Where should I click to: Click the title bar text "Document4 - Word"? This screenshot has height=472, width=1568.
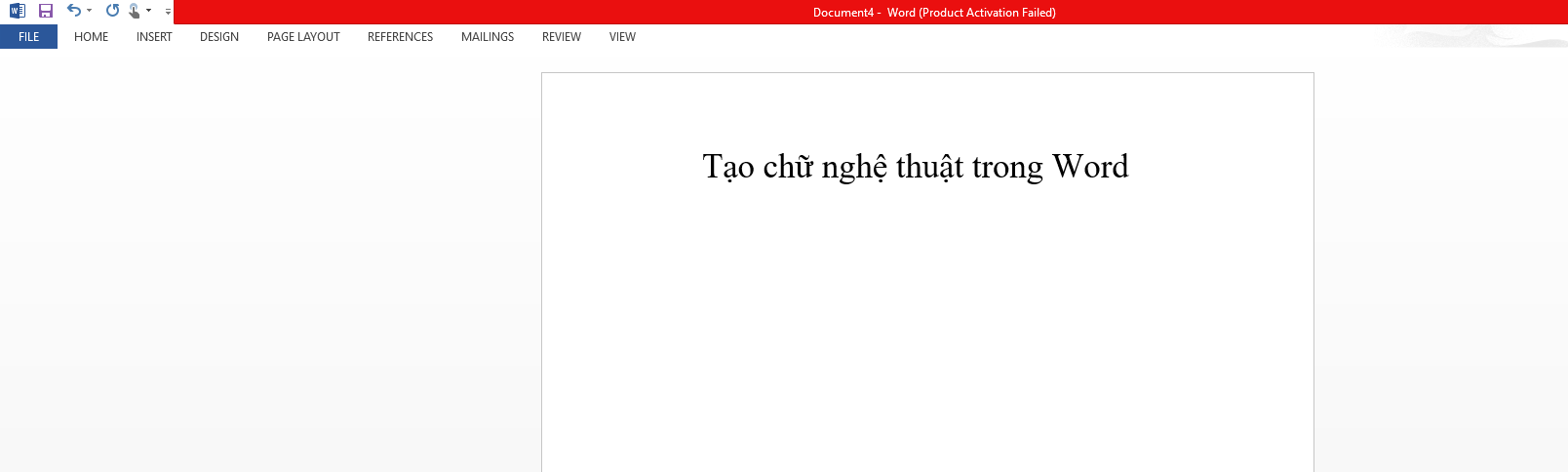click(x=864, y=13)
